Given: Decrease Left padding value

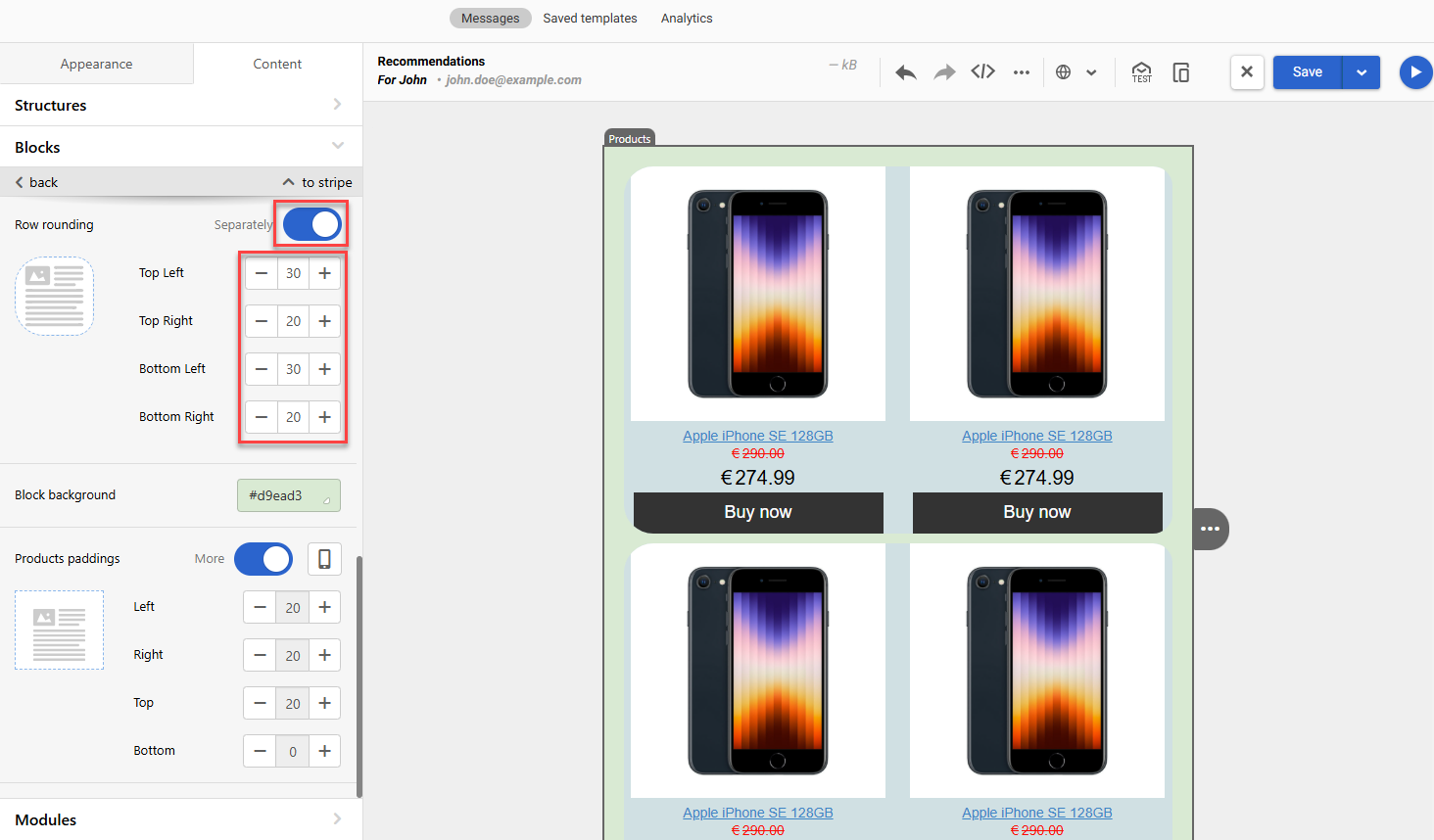Looking at the screenshot, I should [260, 607].
